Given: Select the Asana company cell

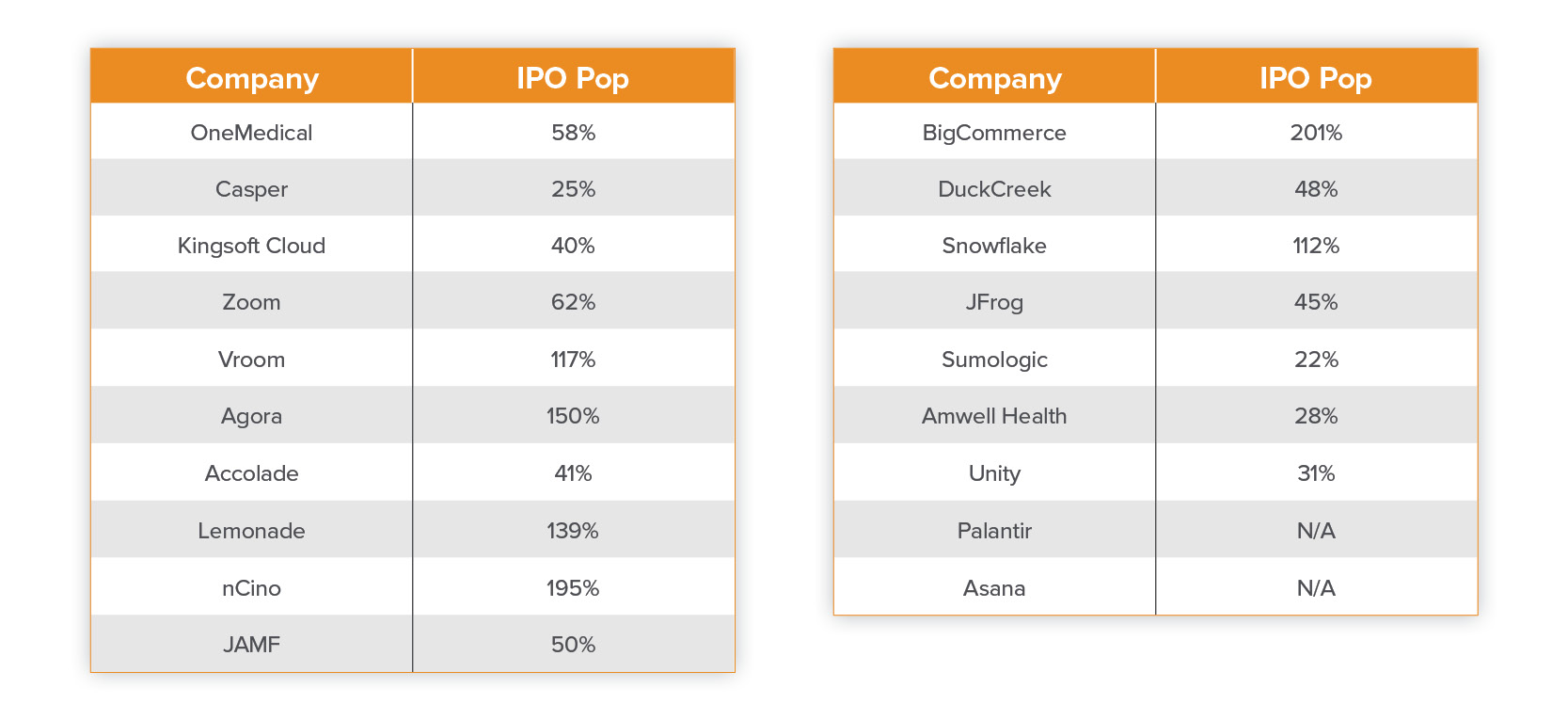Looking at the screenshot, I should point(994,588).
